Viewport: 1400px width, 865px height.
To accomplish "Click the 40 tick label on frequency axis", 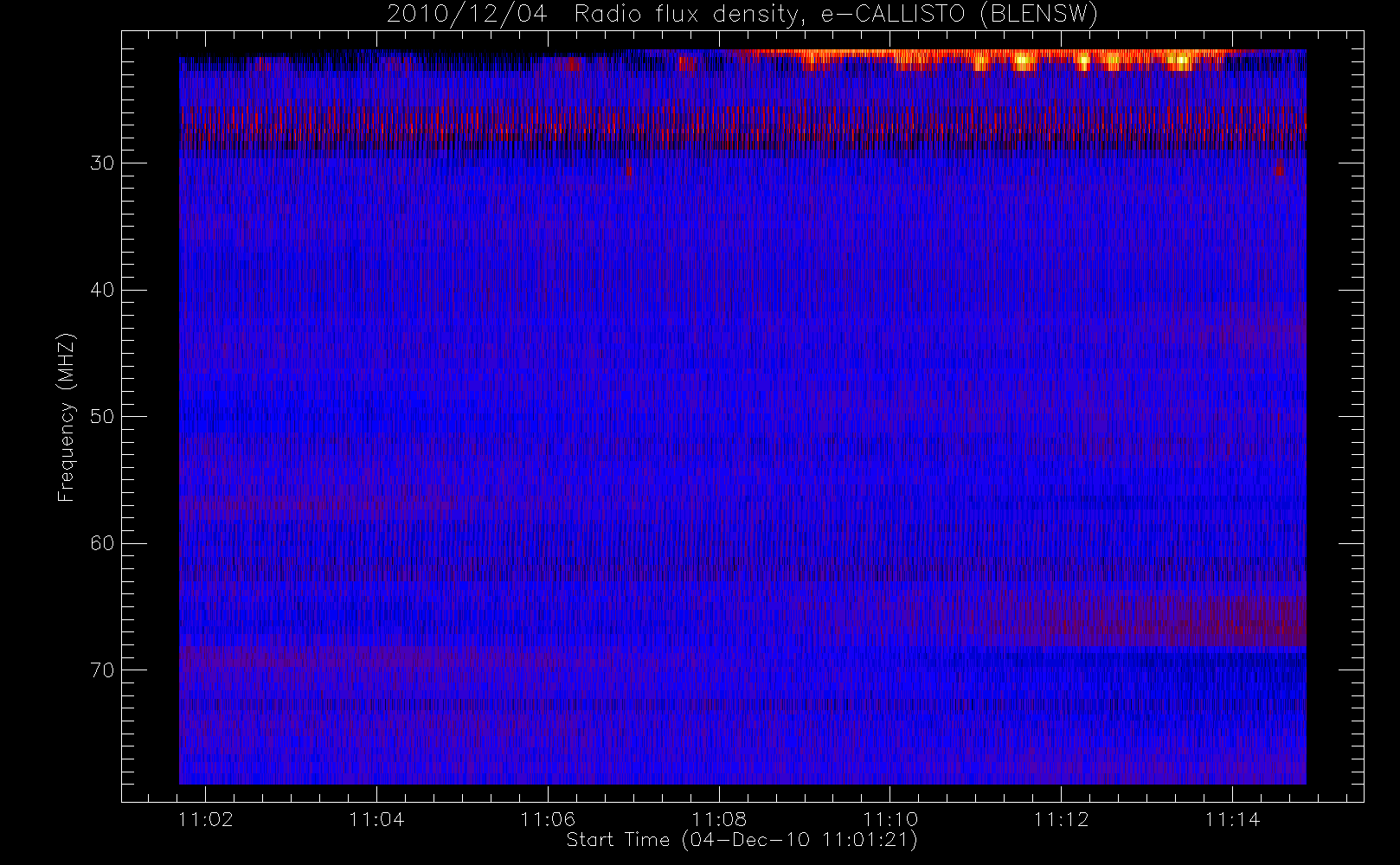I will point(102,290).
